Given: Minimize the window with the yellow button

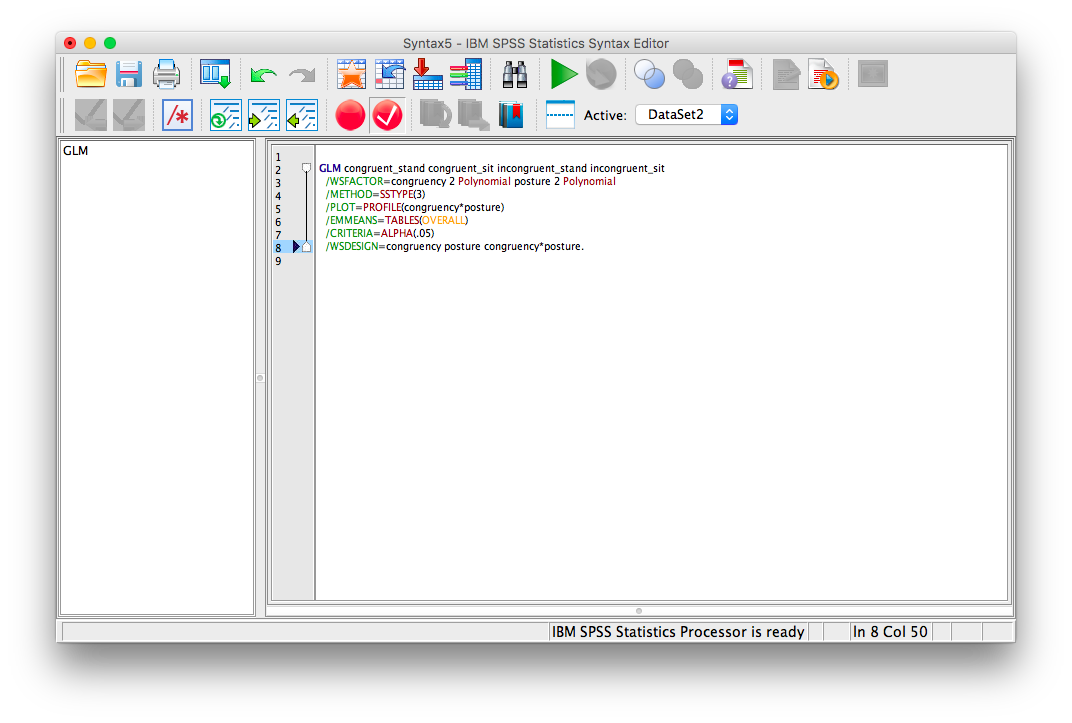Looking at the screenshot, I should pos(90,43).
